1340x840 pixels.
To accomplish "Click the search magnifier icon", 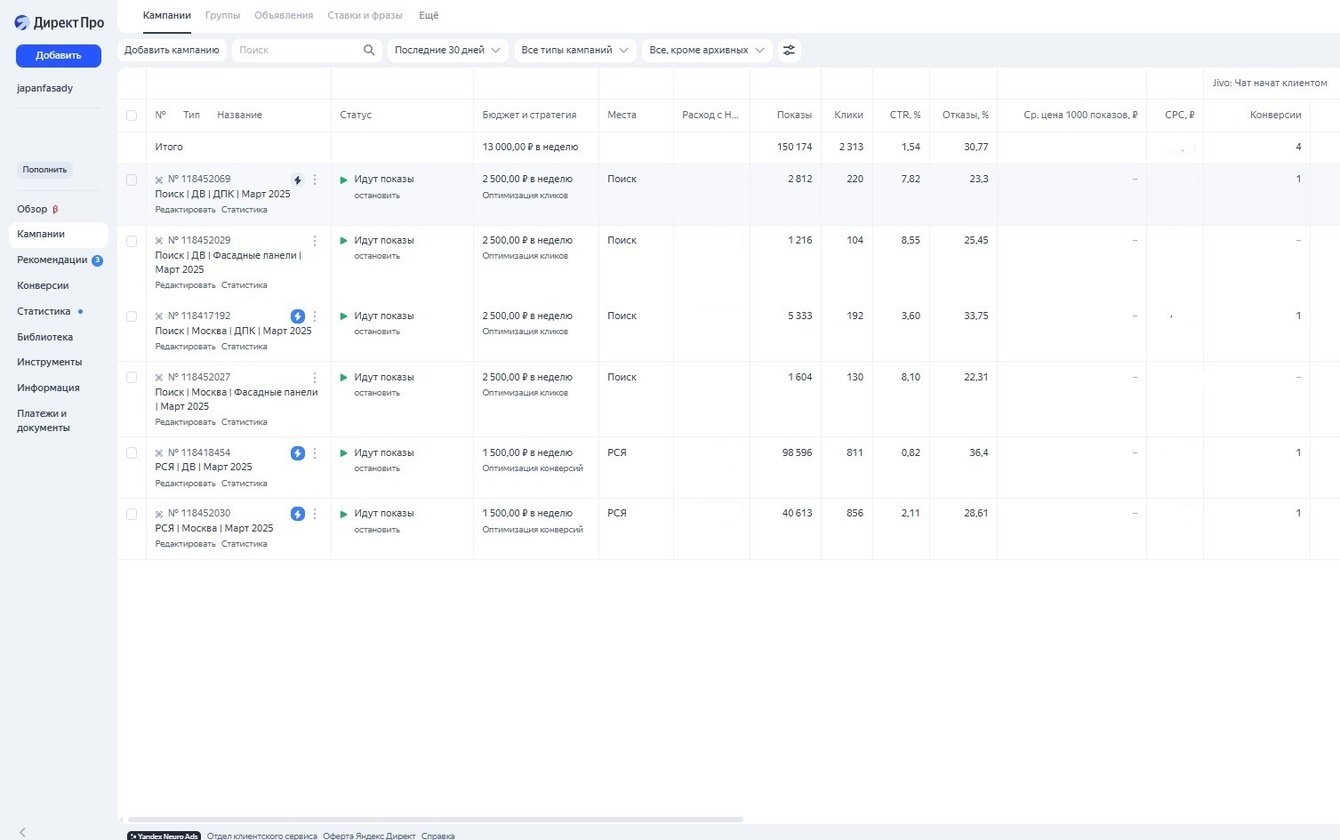I will [369, 50].
